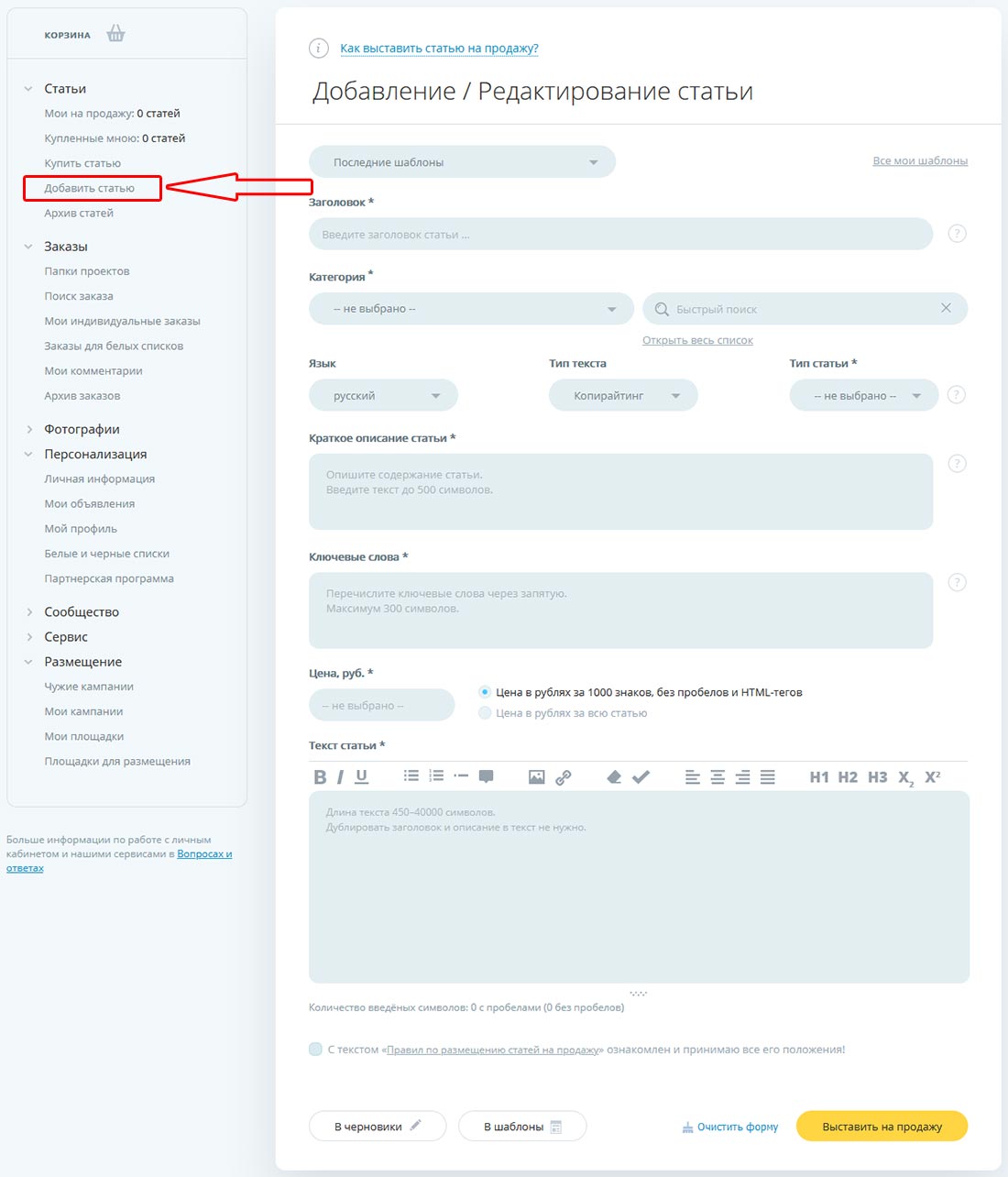Toggle bold formatting in the article editor
Image resolution: width=1008 pixels, height=1177 pixels.
click(x=320, y=776)
